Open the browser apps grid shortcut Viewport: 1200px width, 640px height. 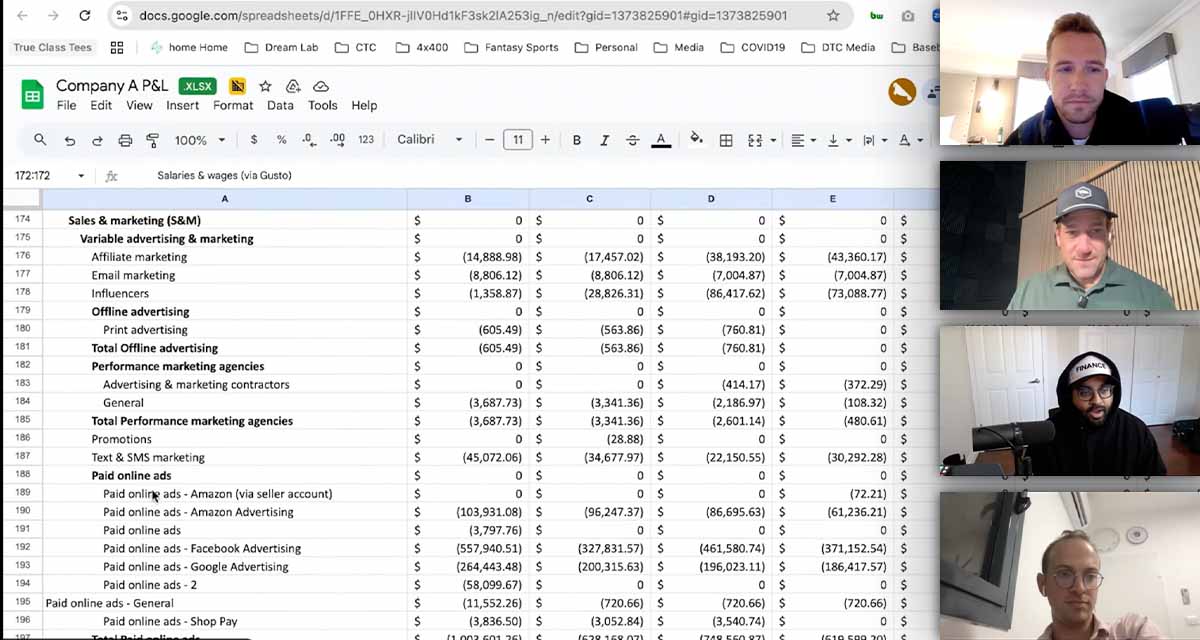click(117, 47)
